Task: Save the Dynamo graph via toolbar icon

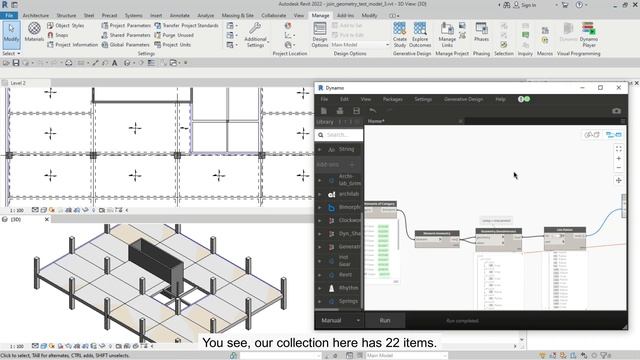Action: coord(356,111)
